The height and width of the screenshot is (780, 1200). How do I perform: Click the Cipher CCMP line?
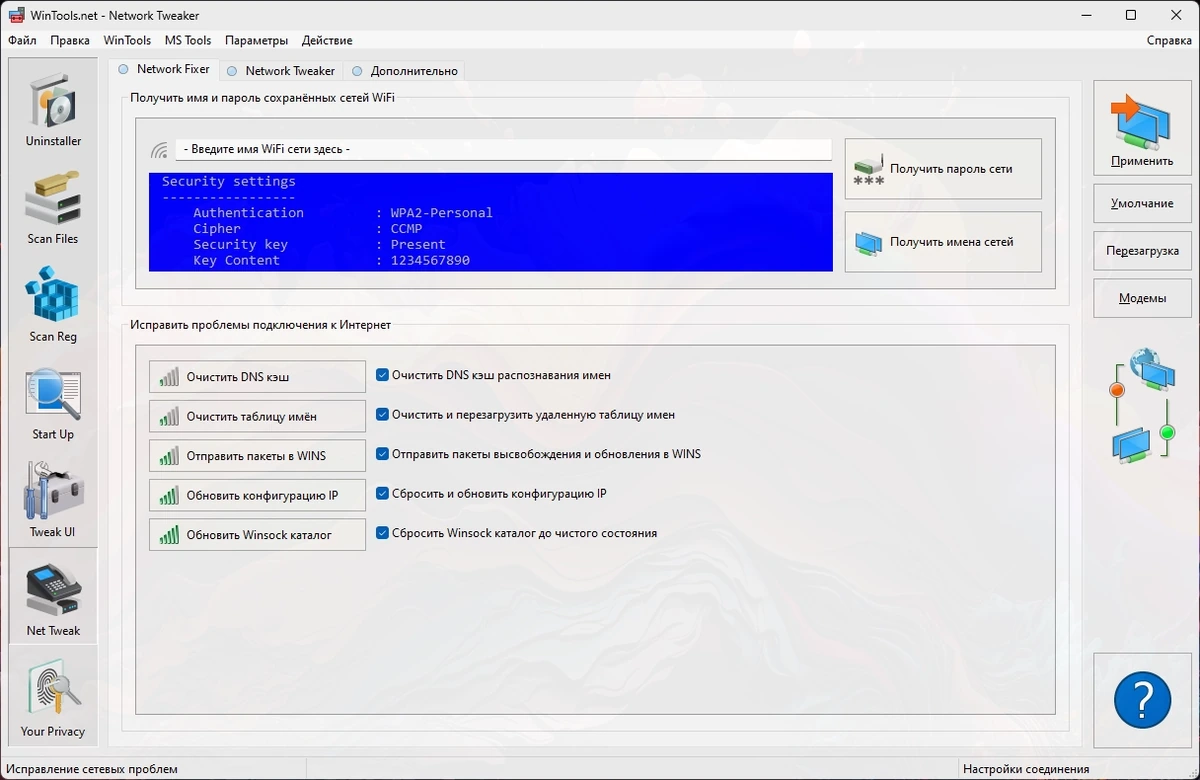(x=307, y=228)
